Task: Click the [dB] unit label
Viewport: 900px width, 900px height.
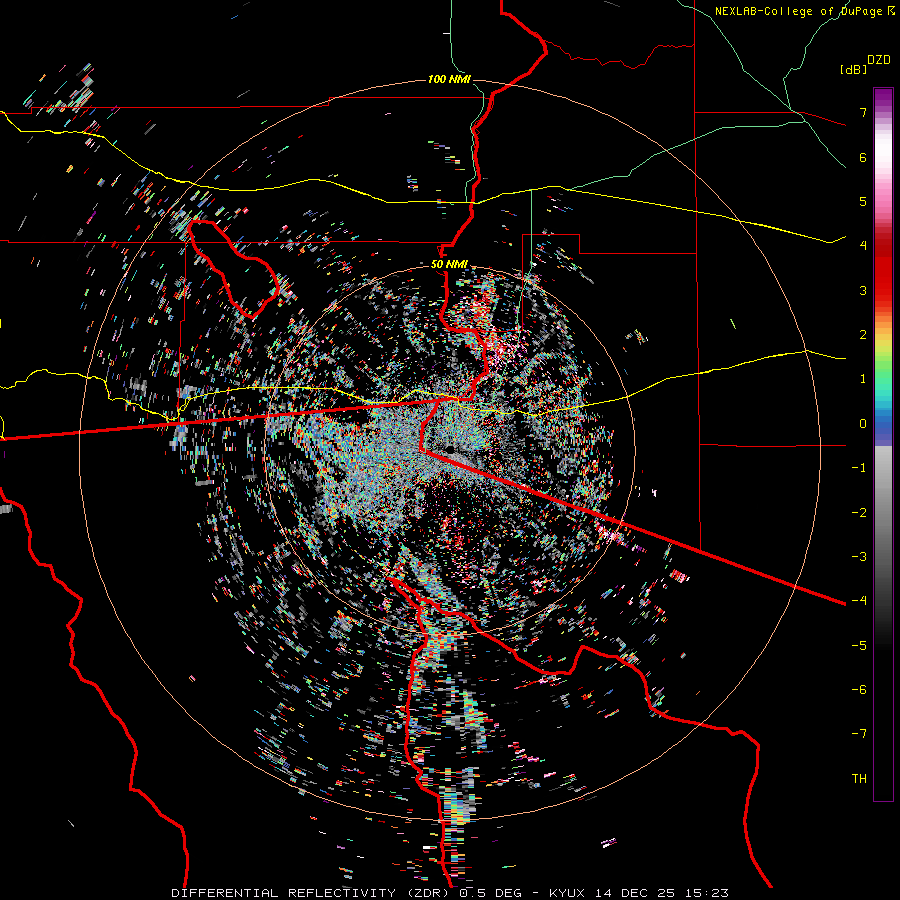Action: (853, 69)
